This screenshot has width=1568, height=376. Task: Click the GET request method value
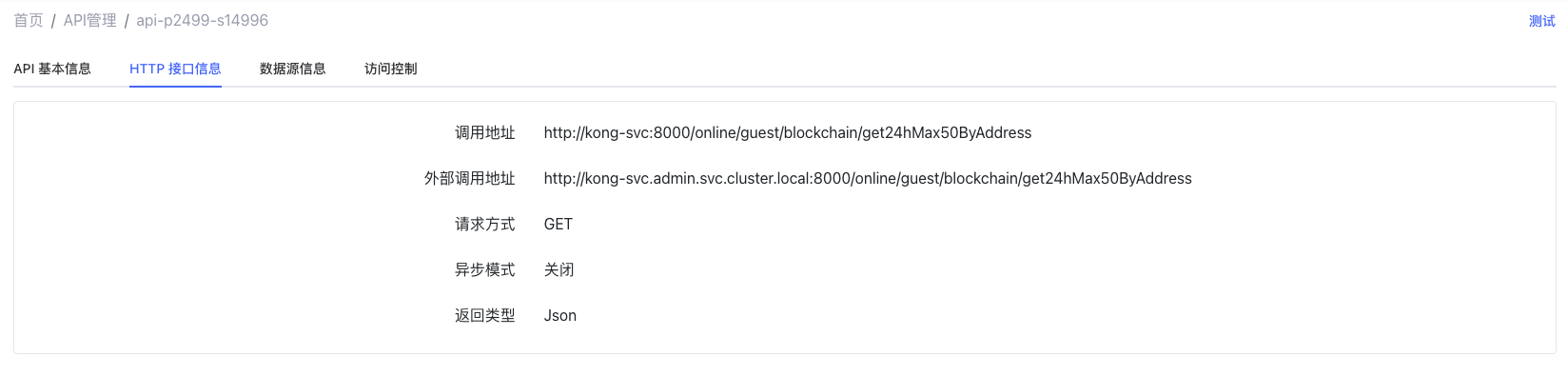coord(559,224)
